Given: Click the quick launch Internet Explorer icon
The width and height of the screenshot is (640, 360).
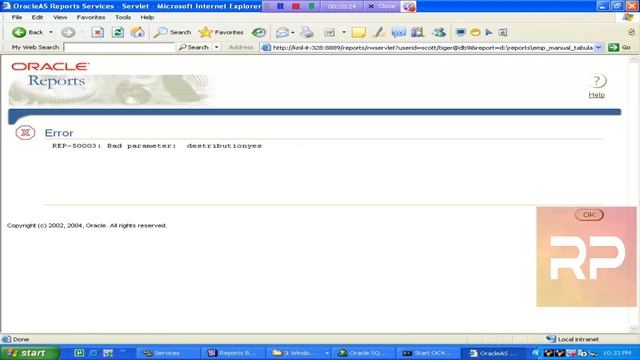Looking at the screenshot, I should (x=93, y=353).
